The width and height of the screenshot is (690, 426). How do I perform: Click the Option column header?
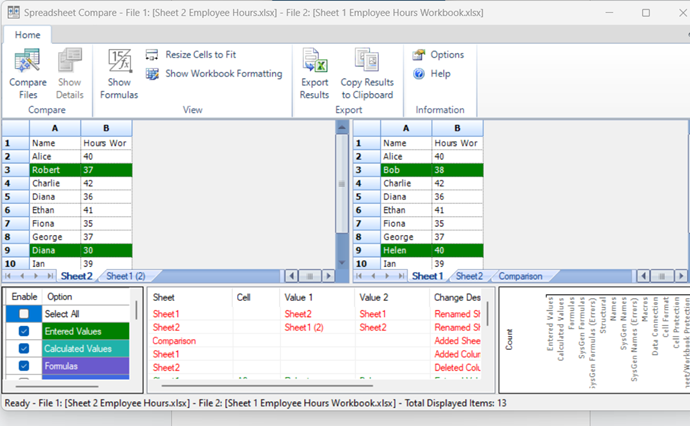tap(86, 297)
